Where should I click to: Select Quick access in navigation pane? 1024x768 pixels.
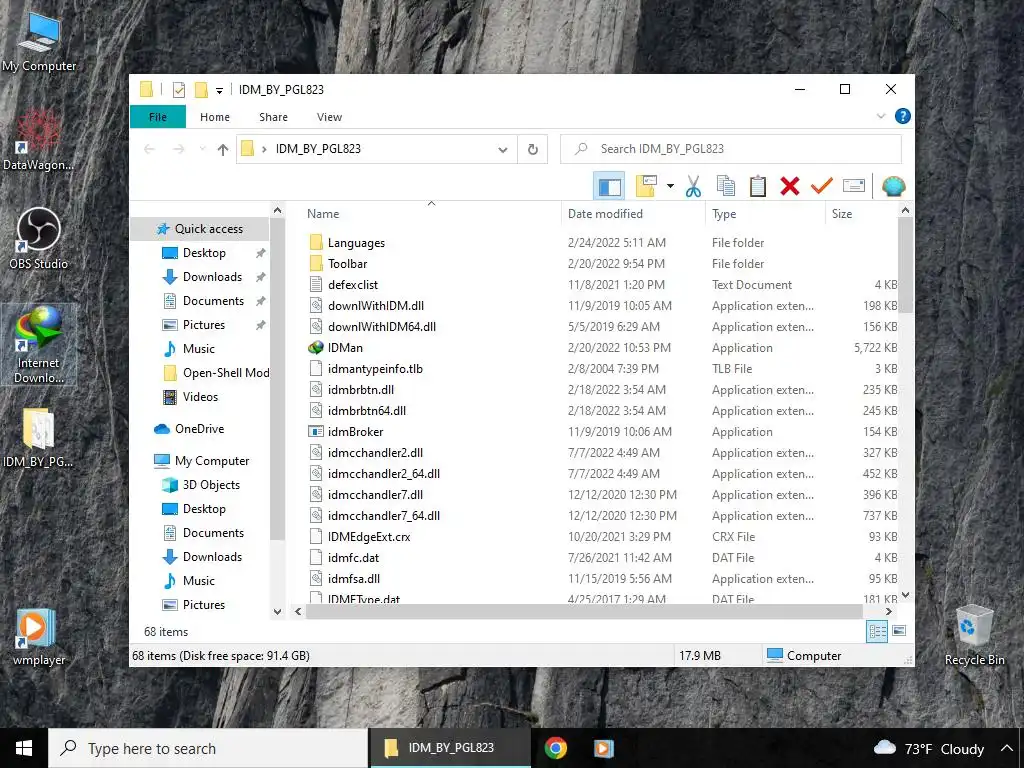208,229
